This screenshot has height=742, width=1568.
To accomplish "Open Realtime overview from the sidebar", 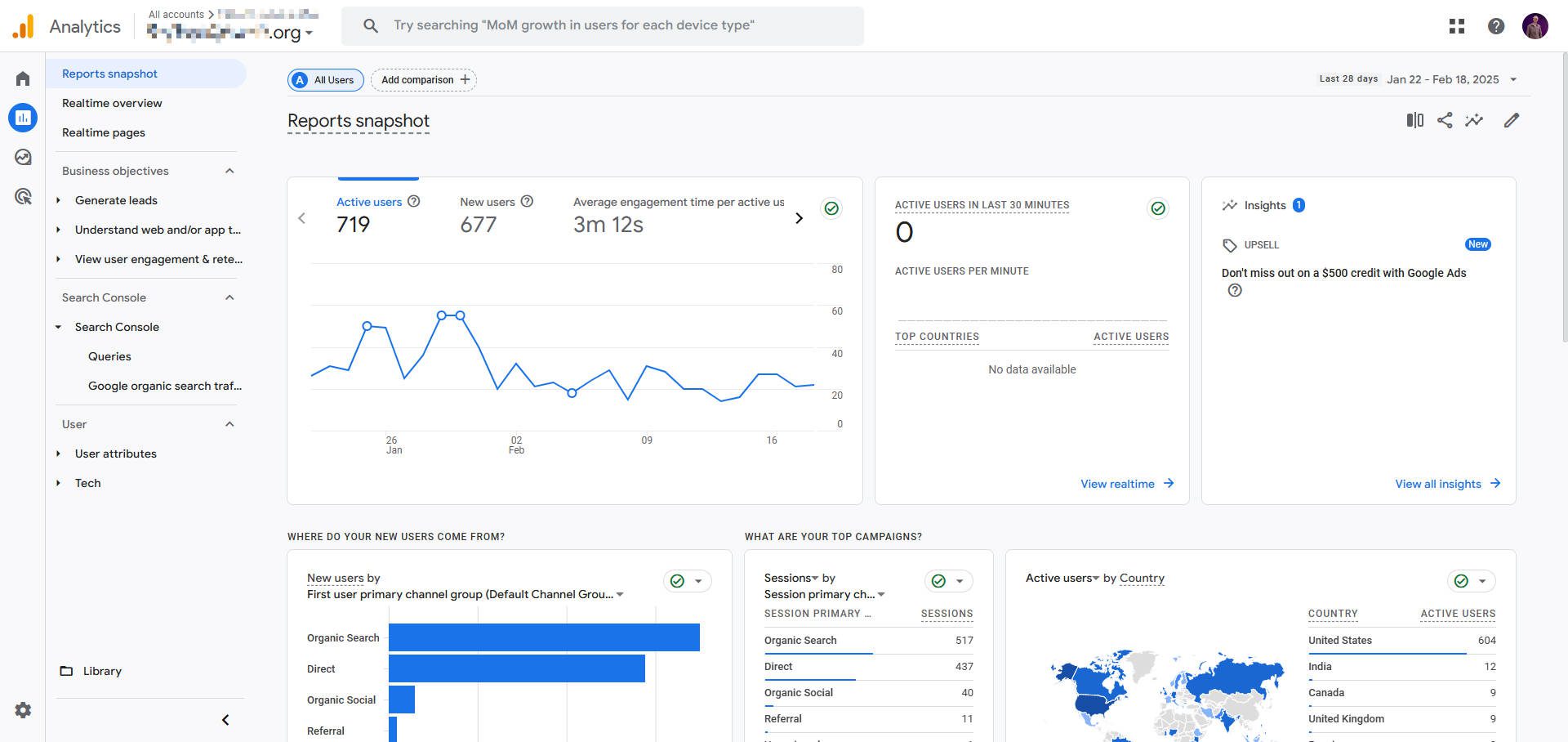I will tap(112, 103).
